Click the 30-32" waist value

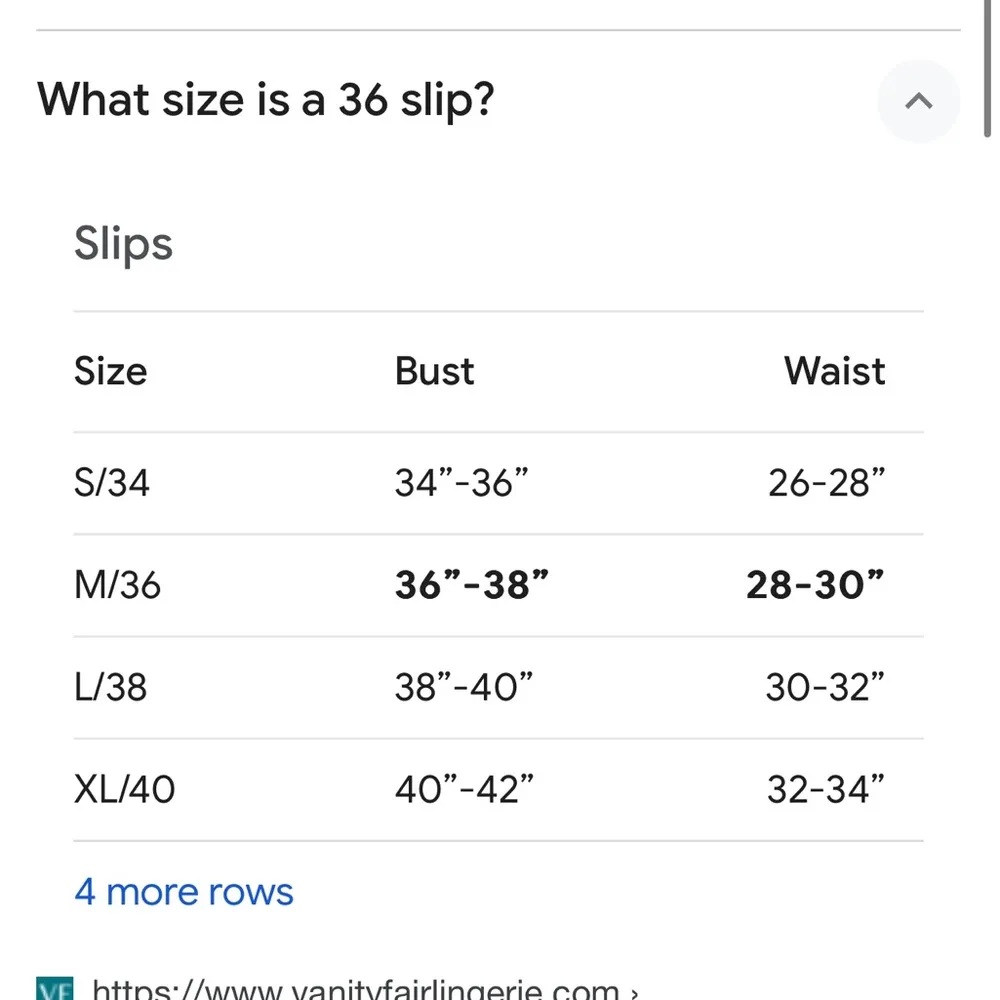coord(825,687)
